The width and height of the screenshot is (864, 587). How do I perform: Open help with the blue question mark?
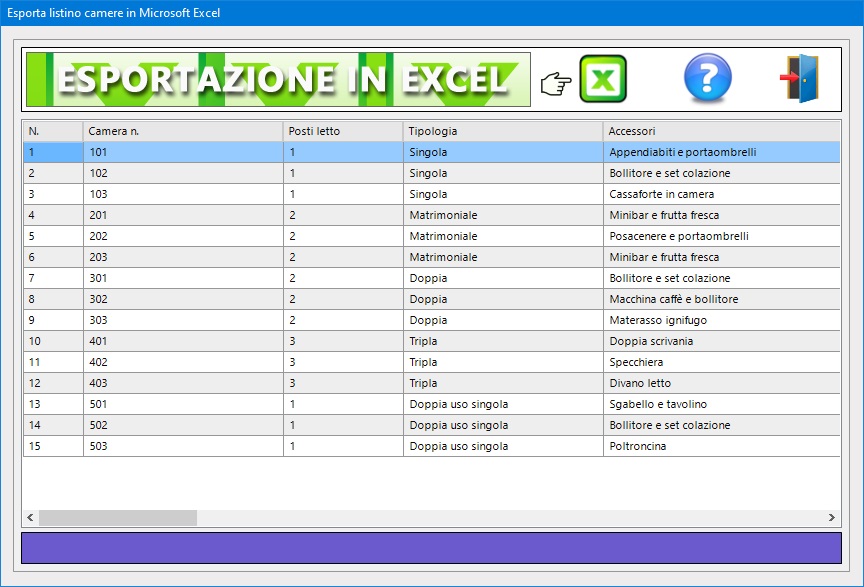pos(708,78)
